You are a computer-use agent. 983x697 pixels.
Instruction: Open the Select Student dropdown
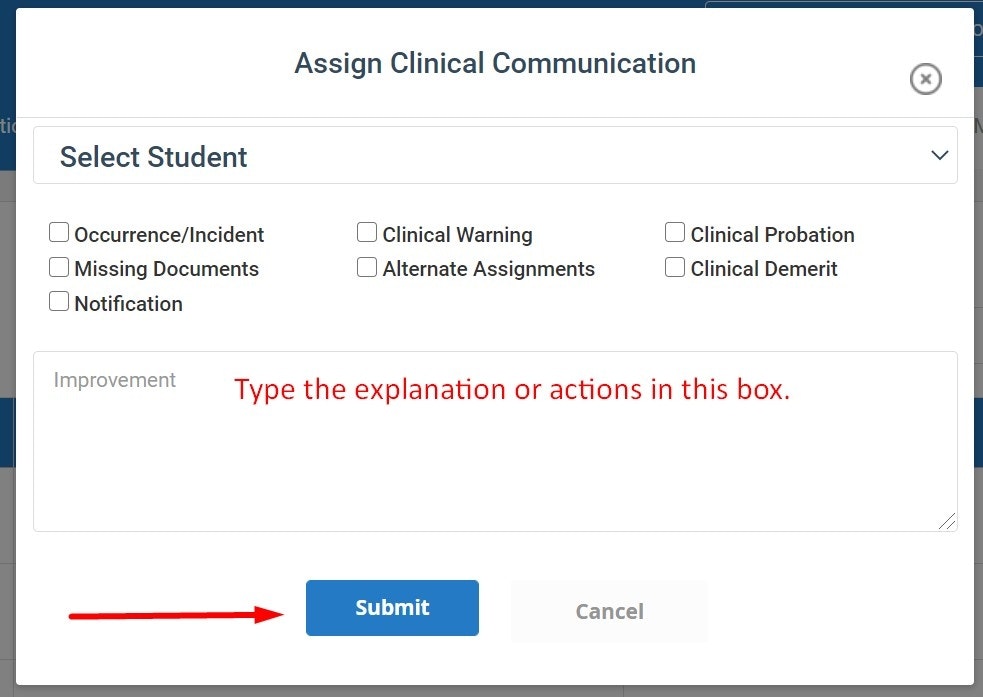pyautogui.click(x=494, y=156)
